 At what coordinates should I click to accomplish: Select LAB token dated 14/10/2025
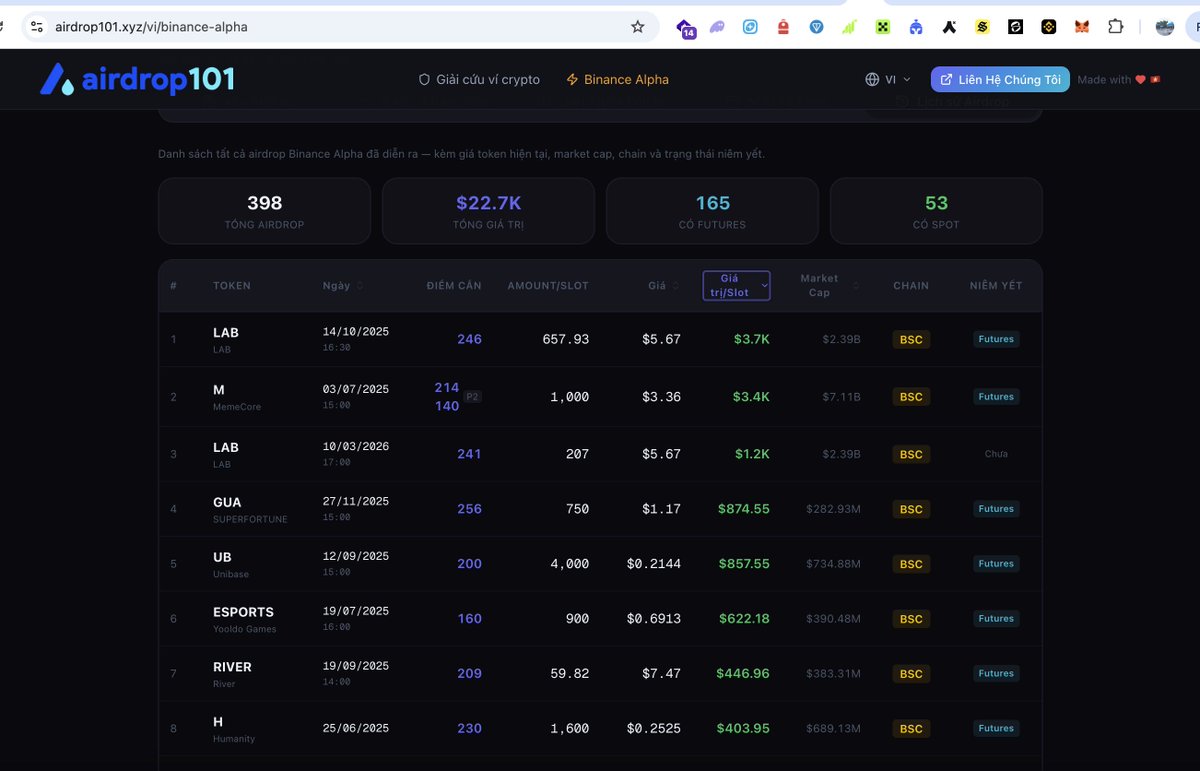(x=600, y=339)
